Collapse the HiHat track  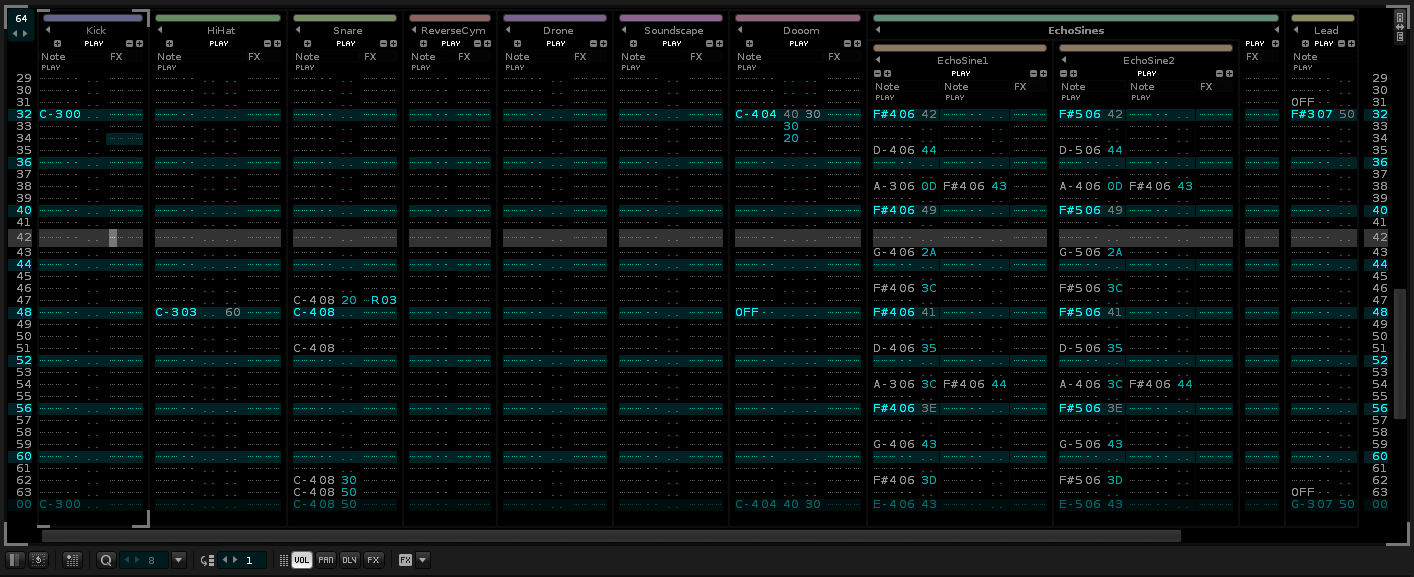point(160,30)
